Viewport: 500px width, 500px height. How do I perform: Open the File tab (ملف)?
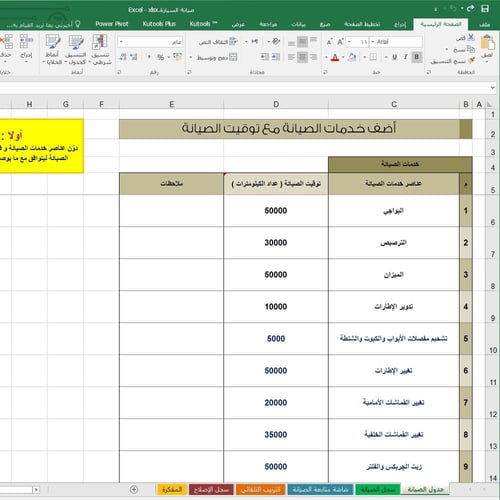(484, 24)
